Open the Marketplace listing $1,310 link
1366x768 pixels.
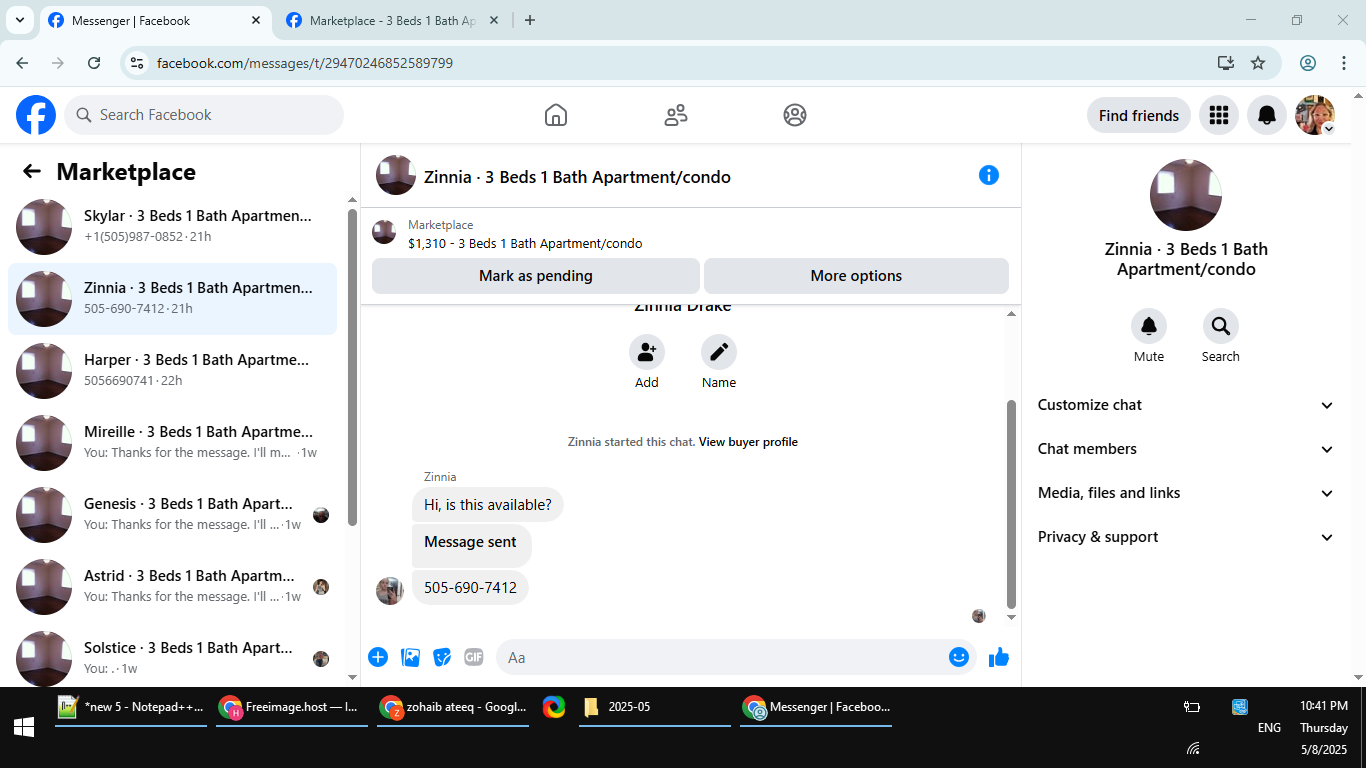pos(525,243)
